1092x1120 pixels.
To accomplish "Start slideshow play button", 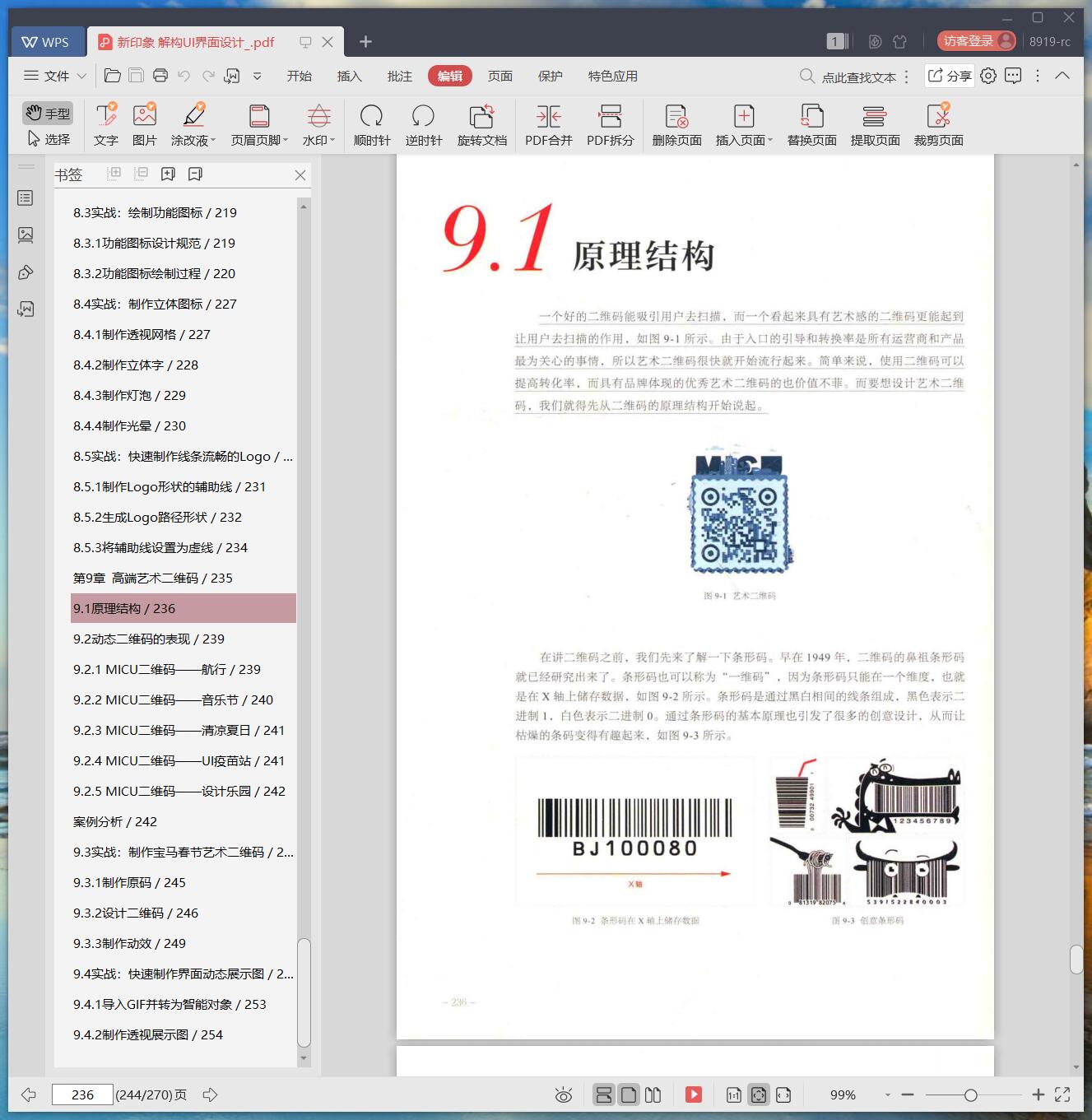I will (x=694, y=1094).
